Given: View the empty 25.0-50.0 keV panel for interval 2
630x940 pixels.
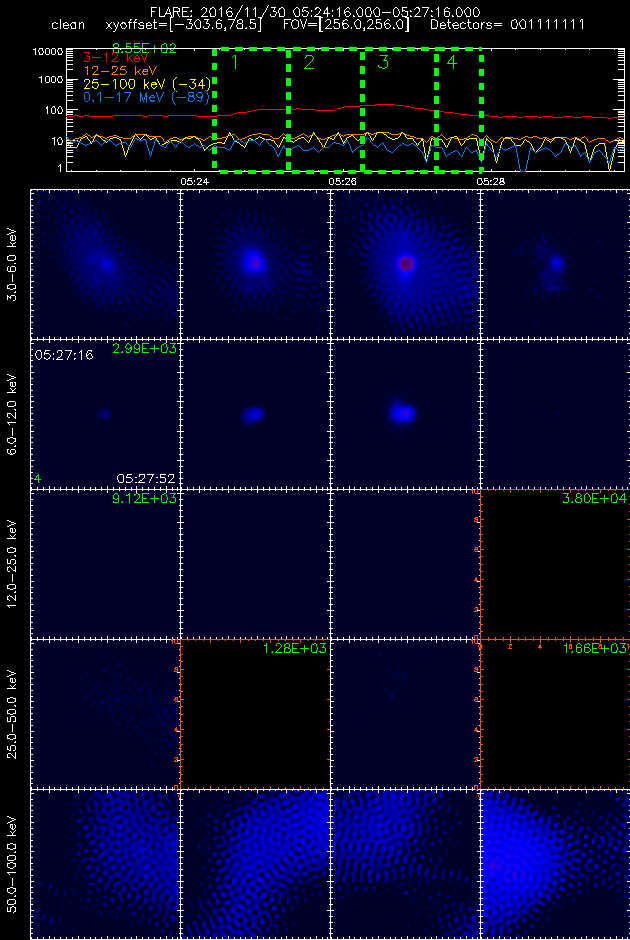Looking at the screenshot, I should 255,714.
